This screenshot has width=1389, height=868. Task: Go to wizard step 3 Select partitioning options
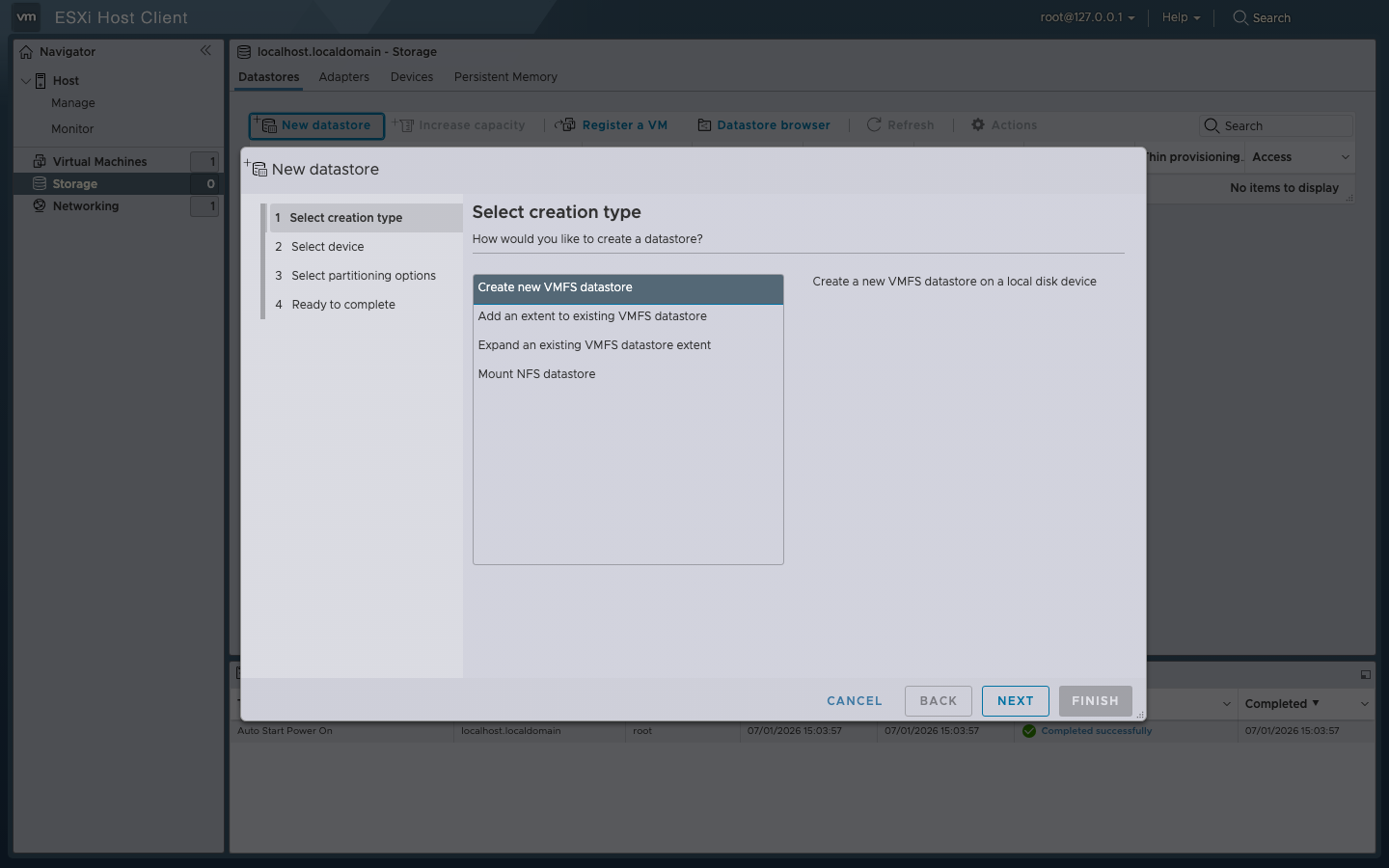click(365, 276)
